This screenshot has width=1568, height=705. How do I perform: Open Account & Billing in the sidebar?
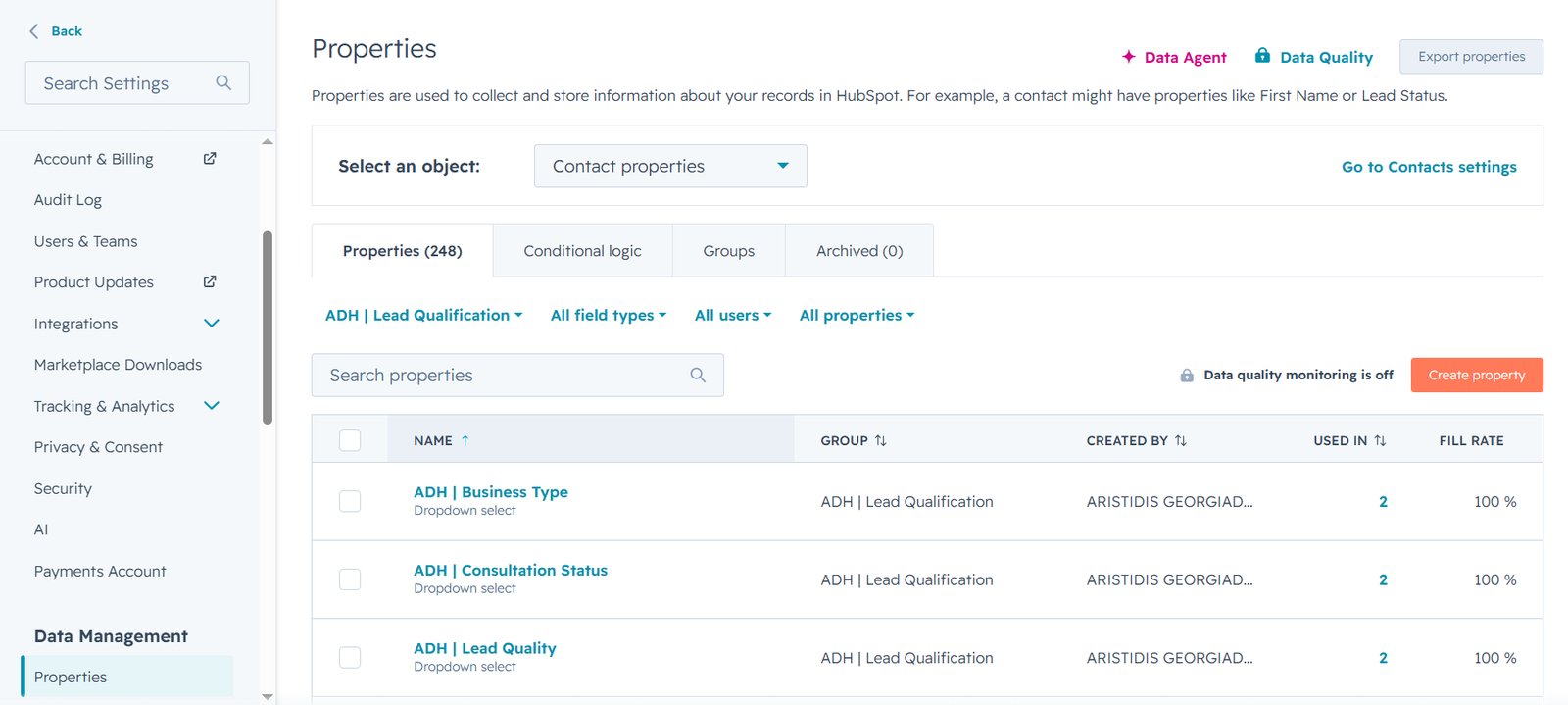pos(94,159)
